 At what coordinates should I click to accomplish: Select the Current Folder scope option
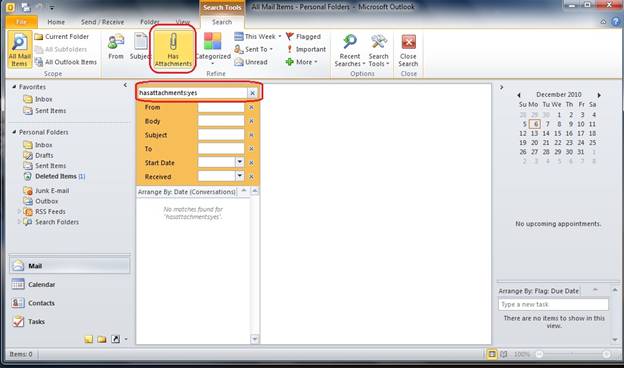(62, 37)
